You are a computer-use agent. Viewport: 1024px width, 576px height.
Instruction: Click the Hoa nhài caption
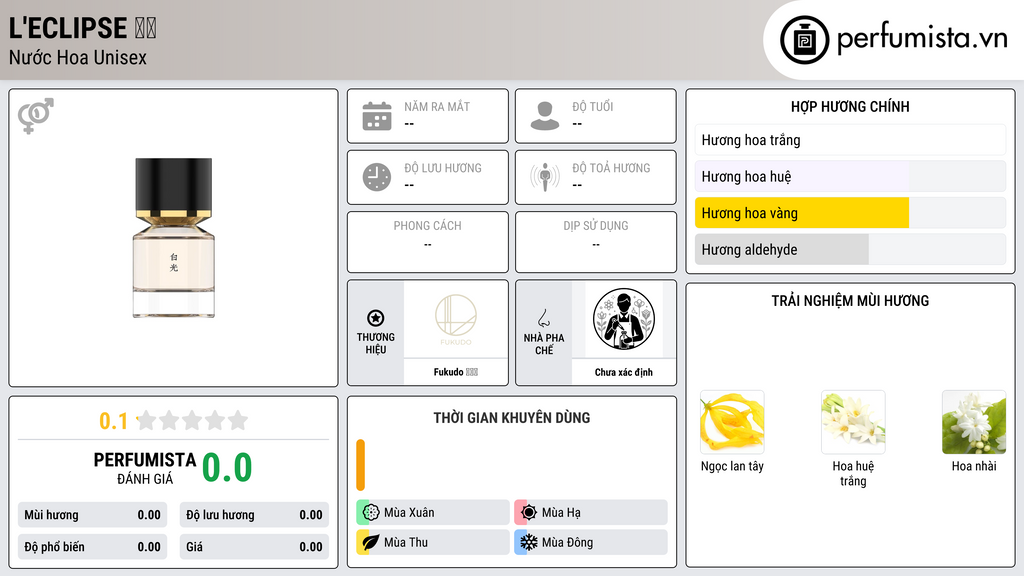[974, 466]
